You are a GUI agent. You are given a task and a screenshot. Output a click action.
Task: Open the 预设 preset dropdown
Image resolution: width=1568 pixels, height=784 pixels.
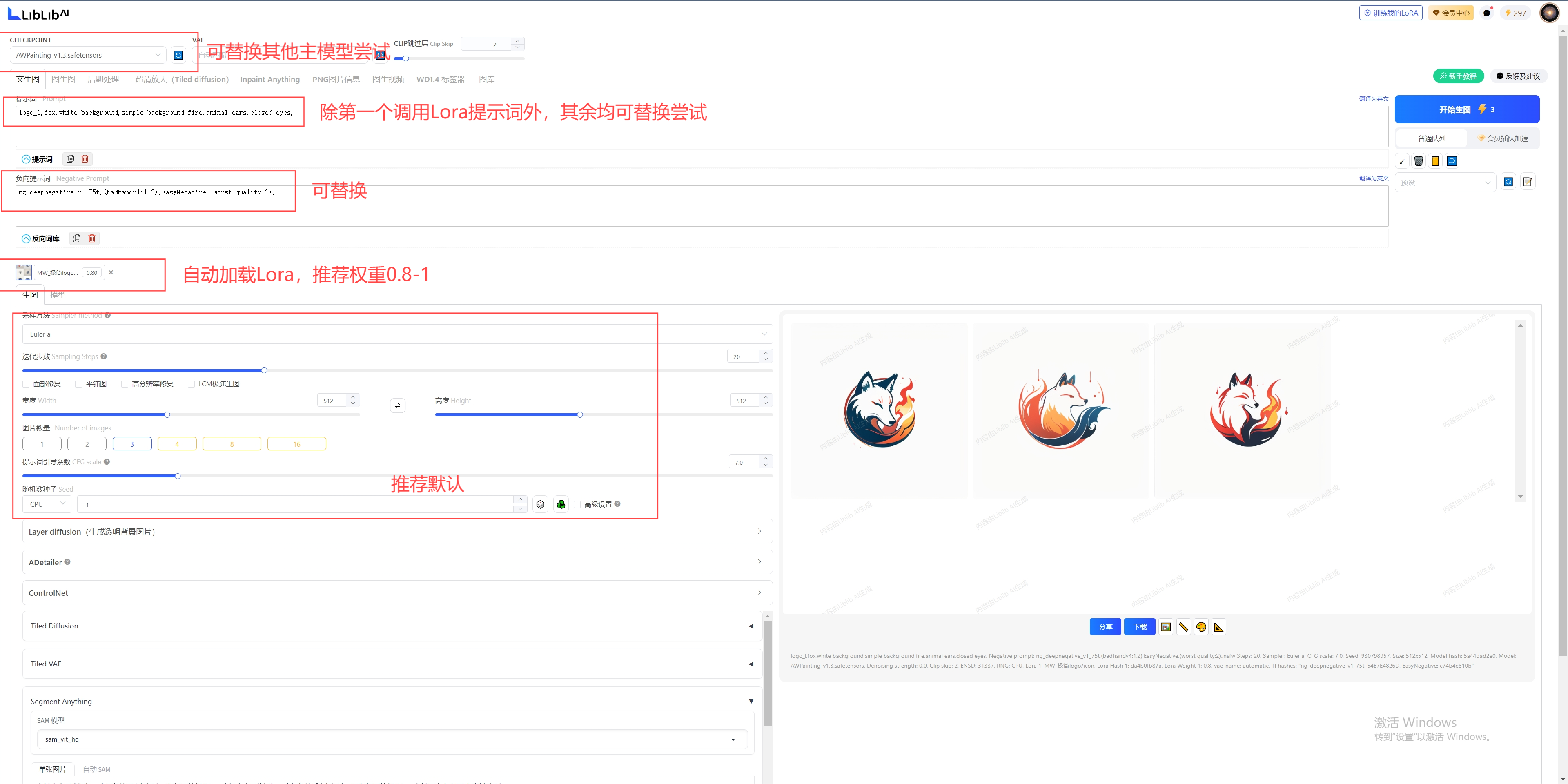1445,183
